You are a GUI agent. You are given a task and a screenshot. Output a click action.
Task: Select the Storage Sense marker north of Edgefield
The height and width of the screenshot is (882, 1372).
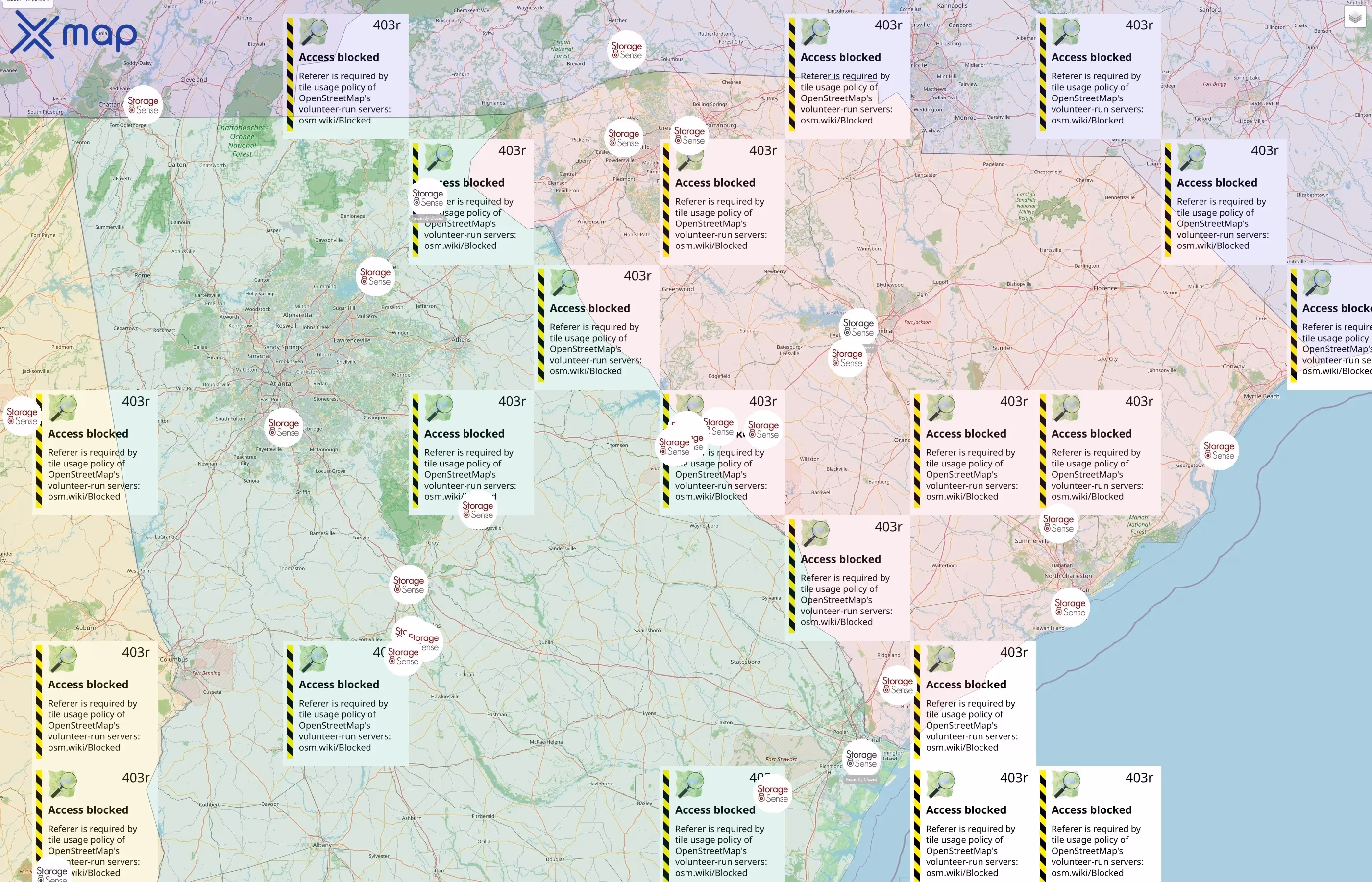pyautogui.click(x=848, y=358)
